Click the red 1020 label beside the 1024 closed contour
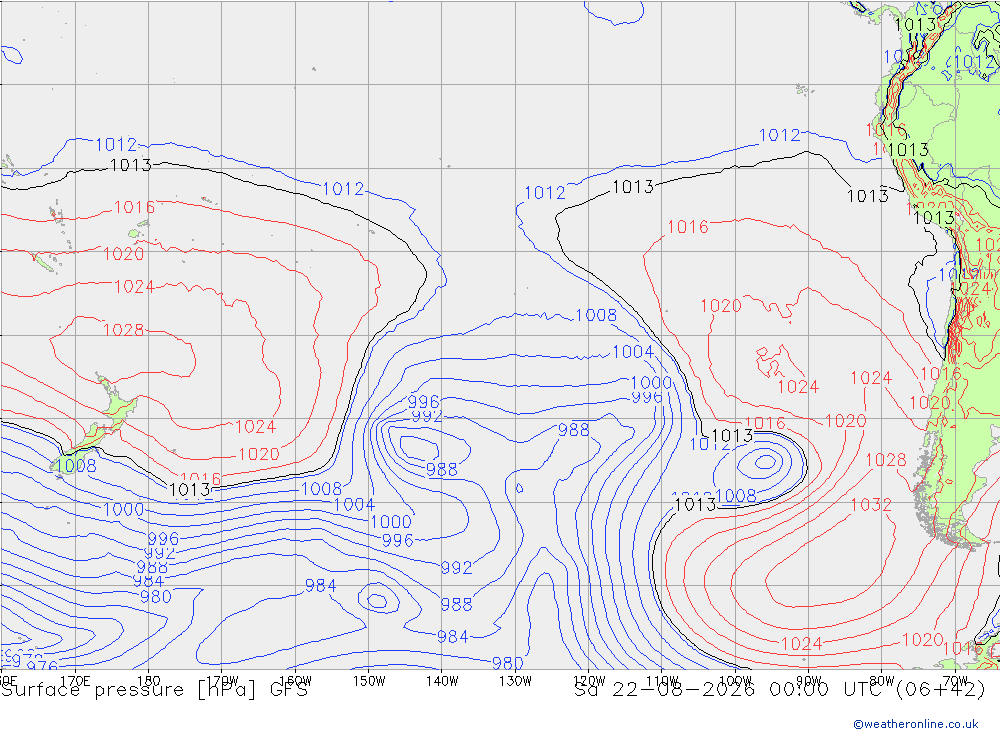The width and height of the screenshot is (1000, 733). (x=721, y=306)
